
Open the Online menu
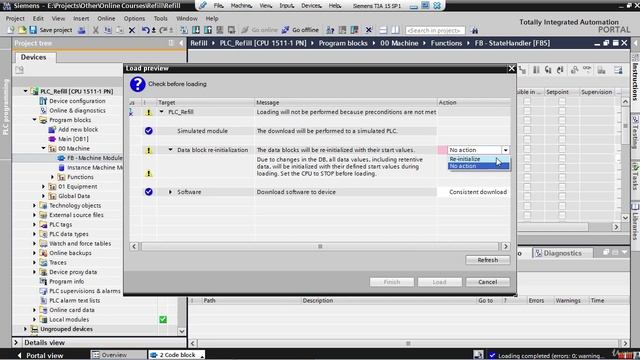106,18
